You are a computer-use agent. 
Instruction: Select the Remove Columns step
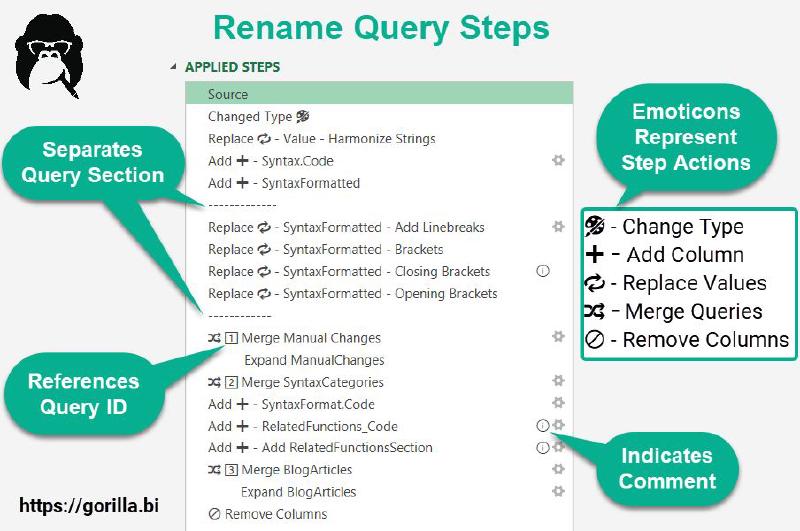pos(379,514)
